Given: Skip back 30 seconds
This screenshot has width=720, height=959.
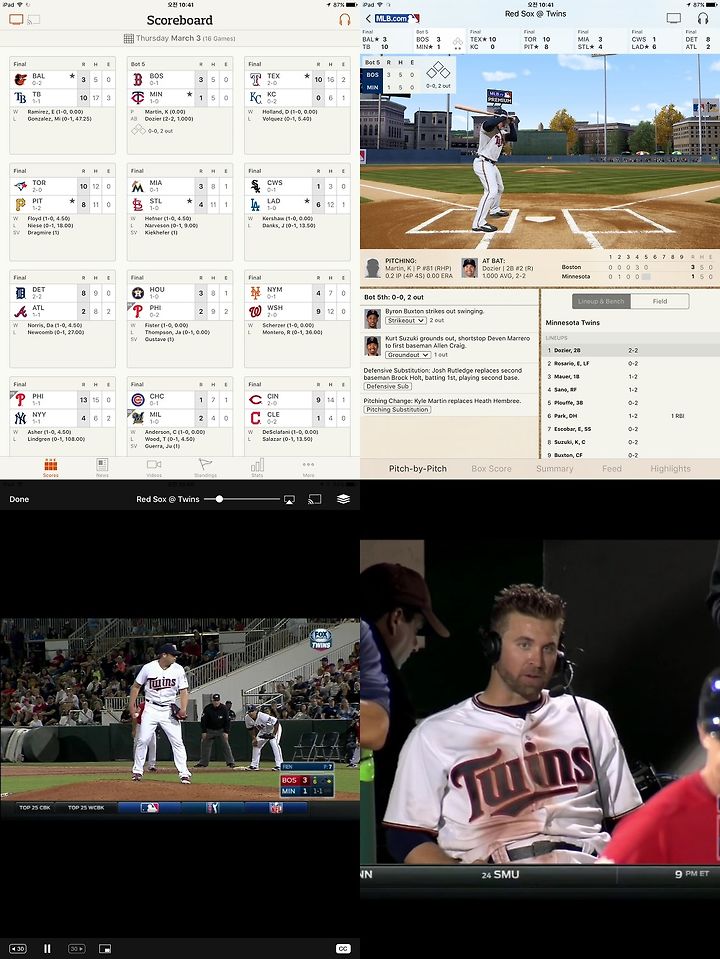Looking at the screenshot, I should point(18,949).
